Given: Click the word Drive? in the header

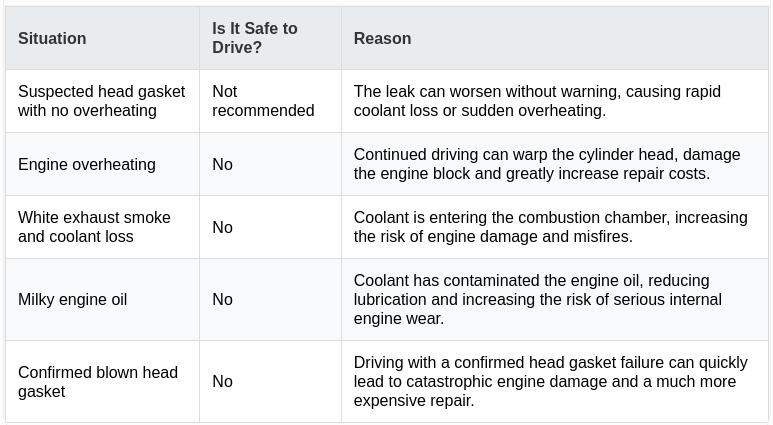Looking at the screenshot, I should click(x=237, y=47).
